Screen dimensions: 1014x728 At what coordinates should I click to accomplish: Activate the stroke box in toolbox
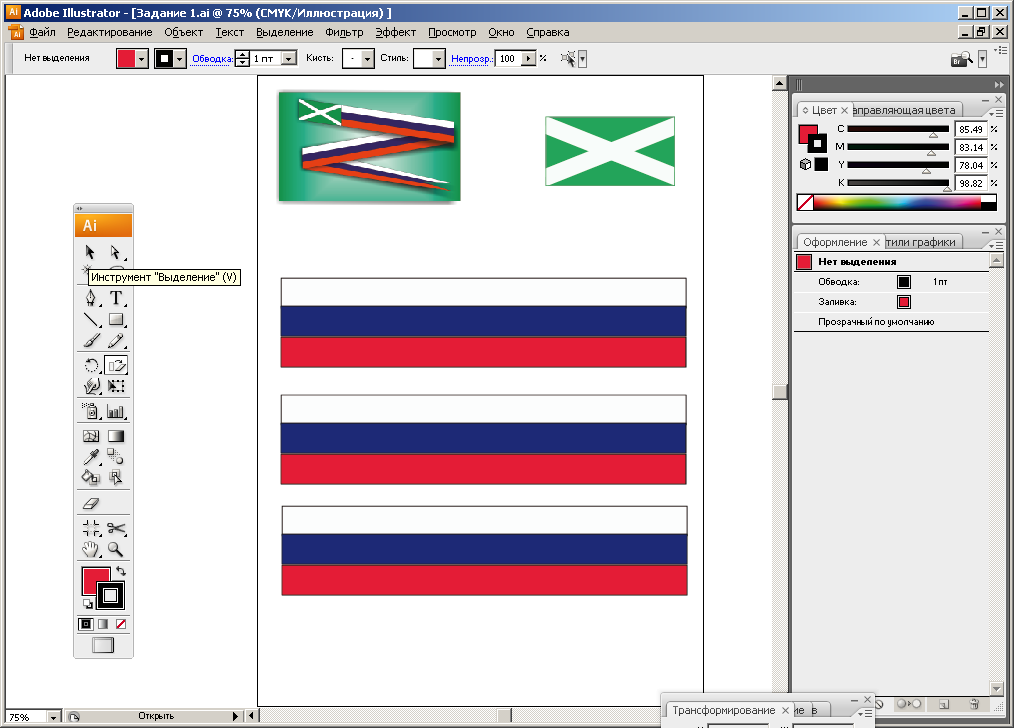[111, 595]
